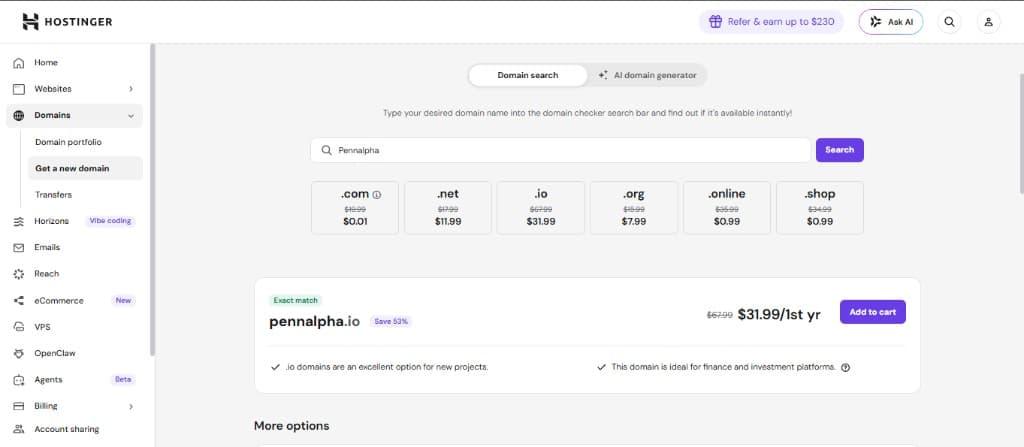Click the pennalpha.io domain name
This screenshot has height=447, width=1024.
[314, 322]
